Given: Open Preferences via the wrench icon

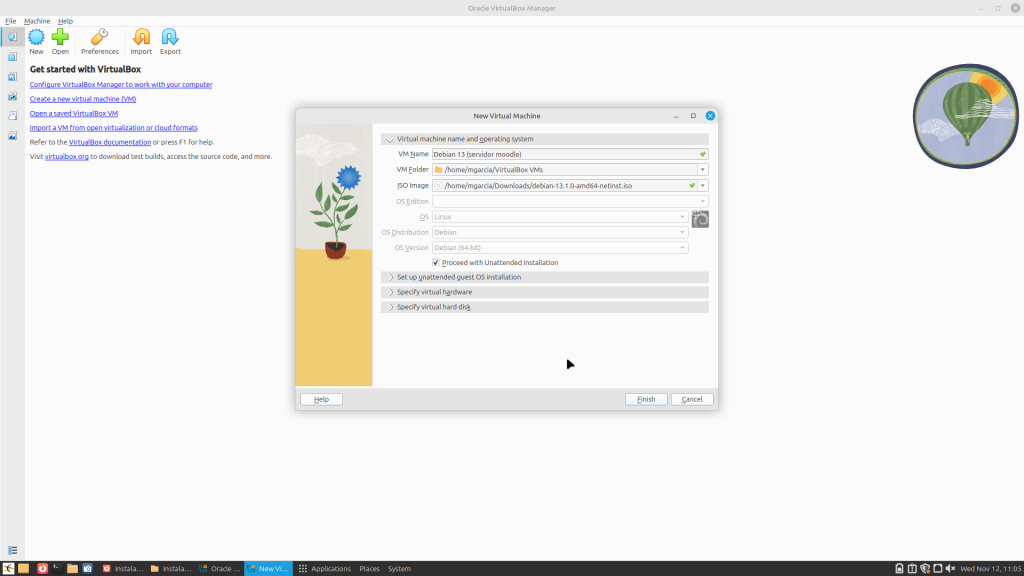Looking at the screenshot, I should pyautogui.click(x=99, y=38).
